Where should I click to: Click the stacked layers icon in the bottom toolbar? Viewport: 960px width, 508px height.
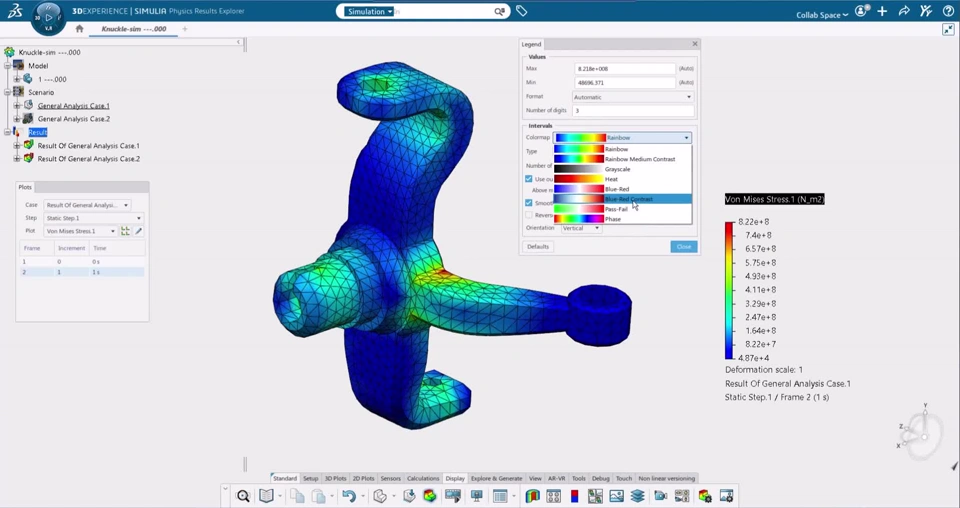637,496
